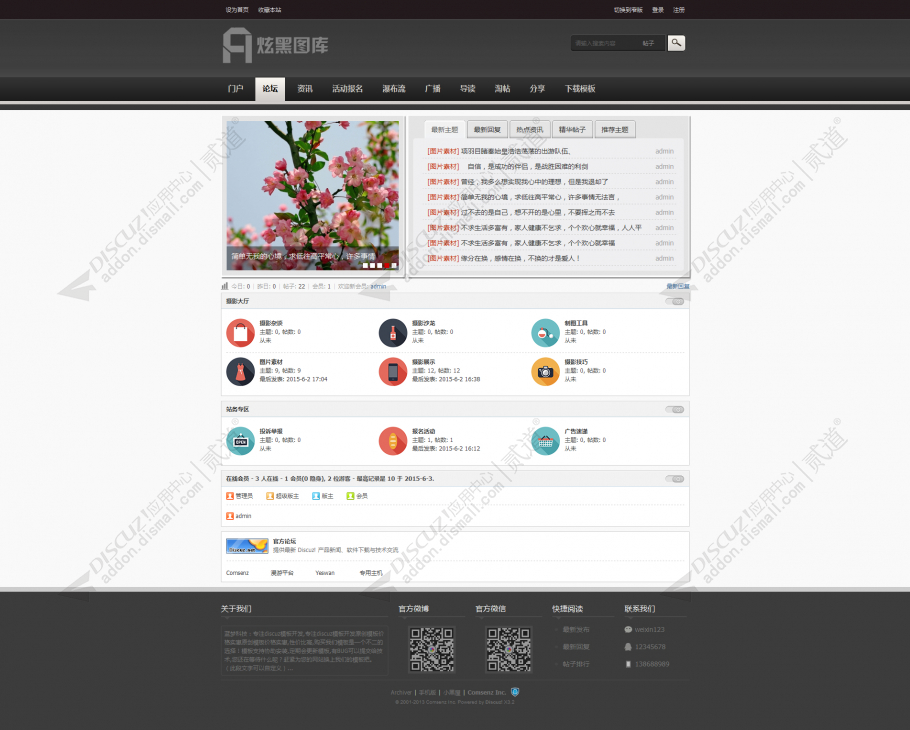Click the blue 版主 group icon

(316, 496)
